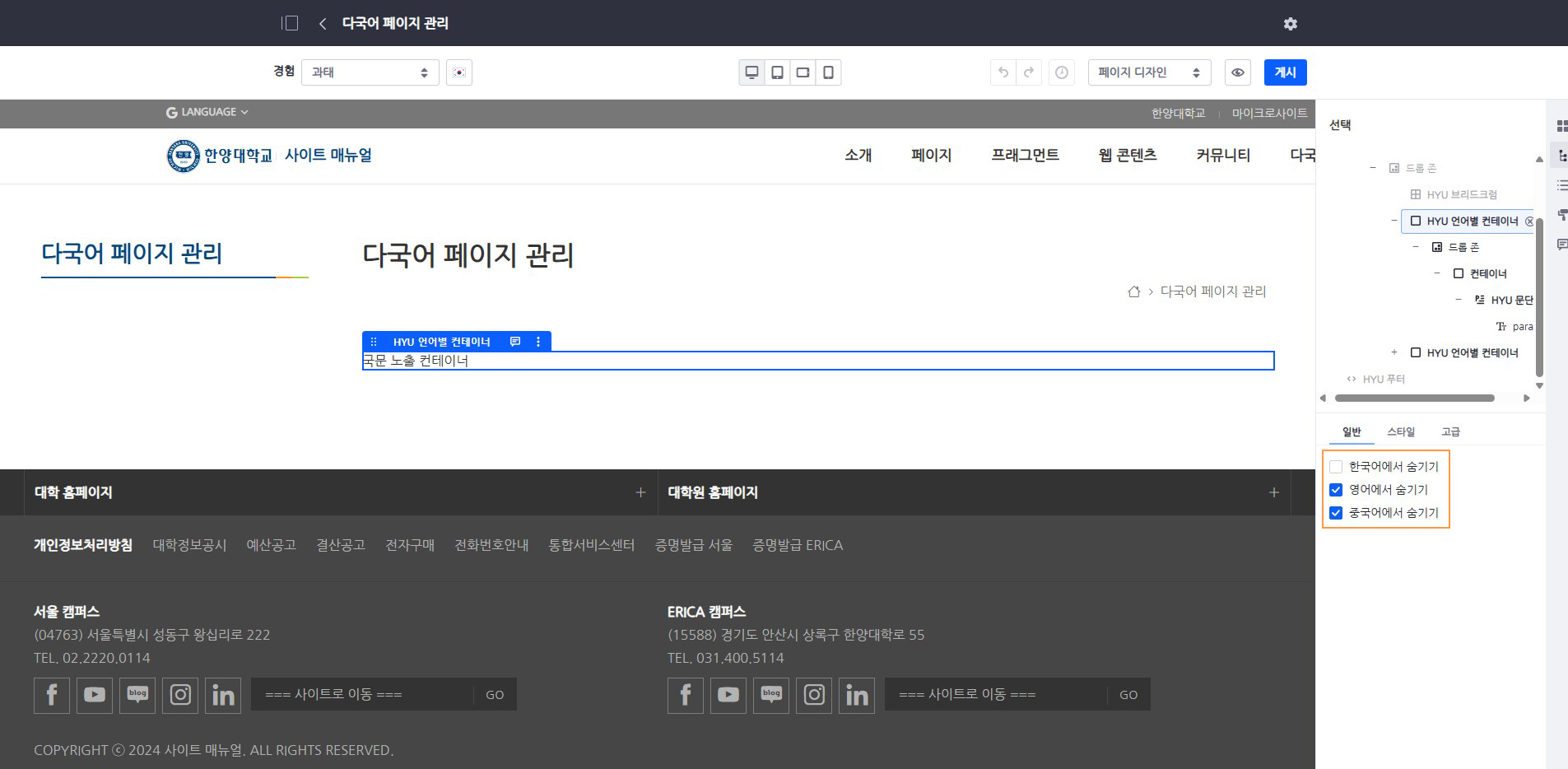Select HYU 푸터 in the structure tree
Viewport: 1568px width, 769px height.
1383,379
